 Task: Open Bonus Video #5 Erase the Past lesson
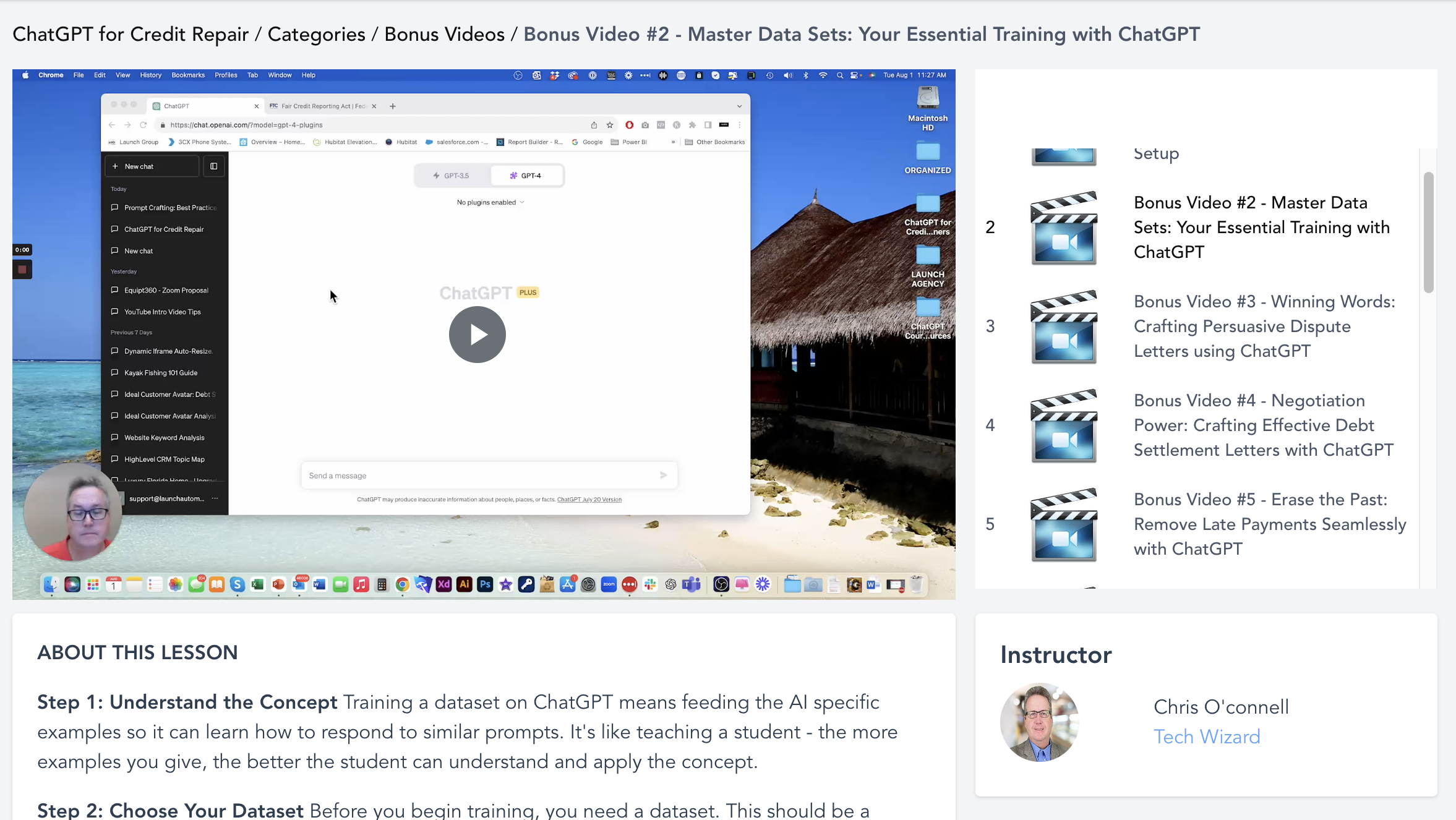point(1269,524)
